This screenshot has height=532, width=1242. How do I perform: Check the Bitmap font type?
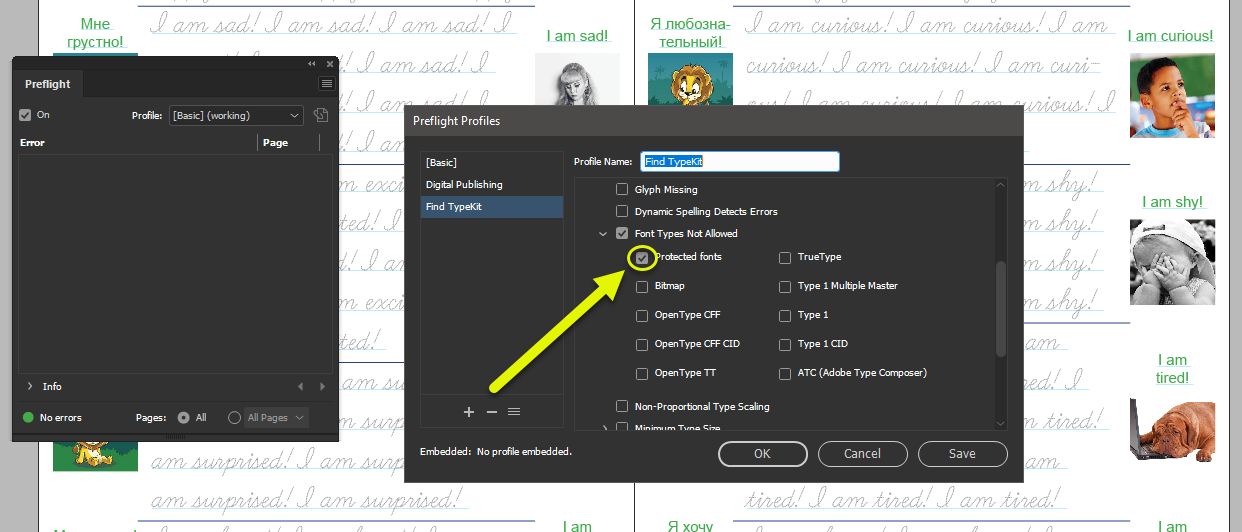click(x=642, y=287)
